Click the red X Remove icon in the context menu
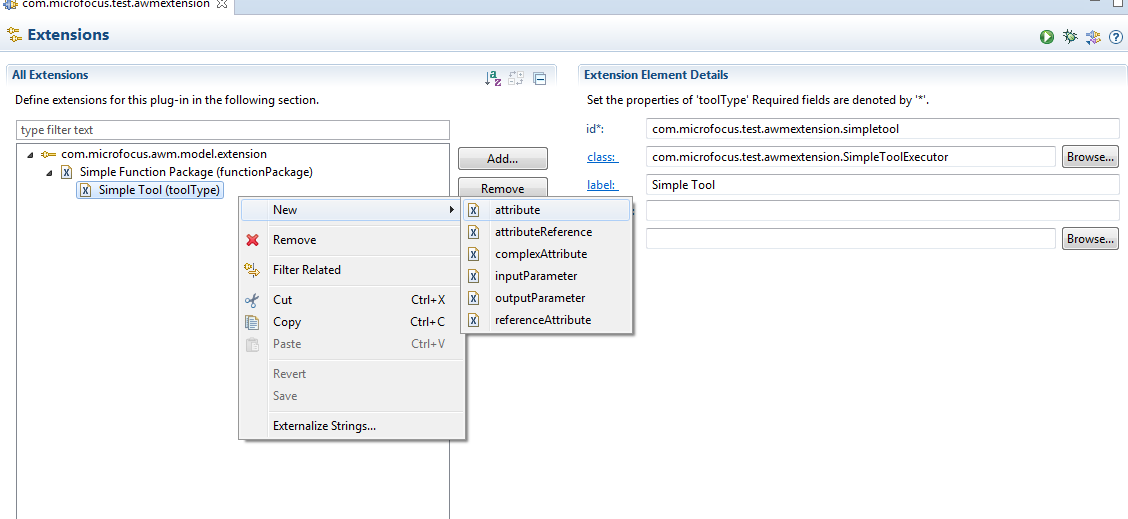Viewport: 1128px width, 519px height. 253,240
